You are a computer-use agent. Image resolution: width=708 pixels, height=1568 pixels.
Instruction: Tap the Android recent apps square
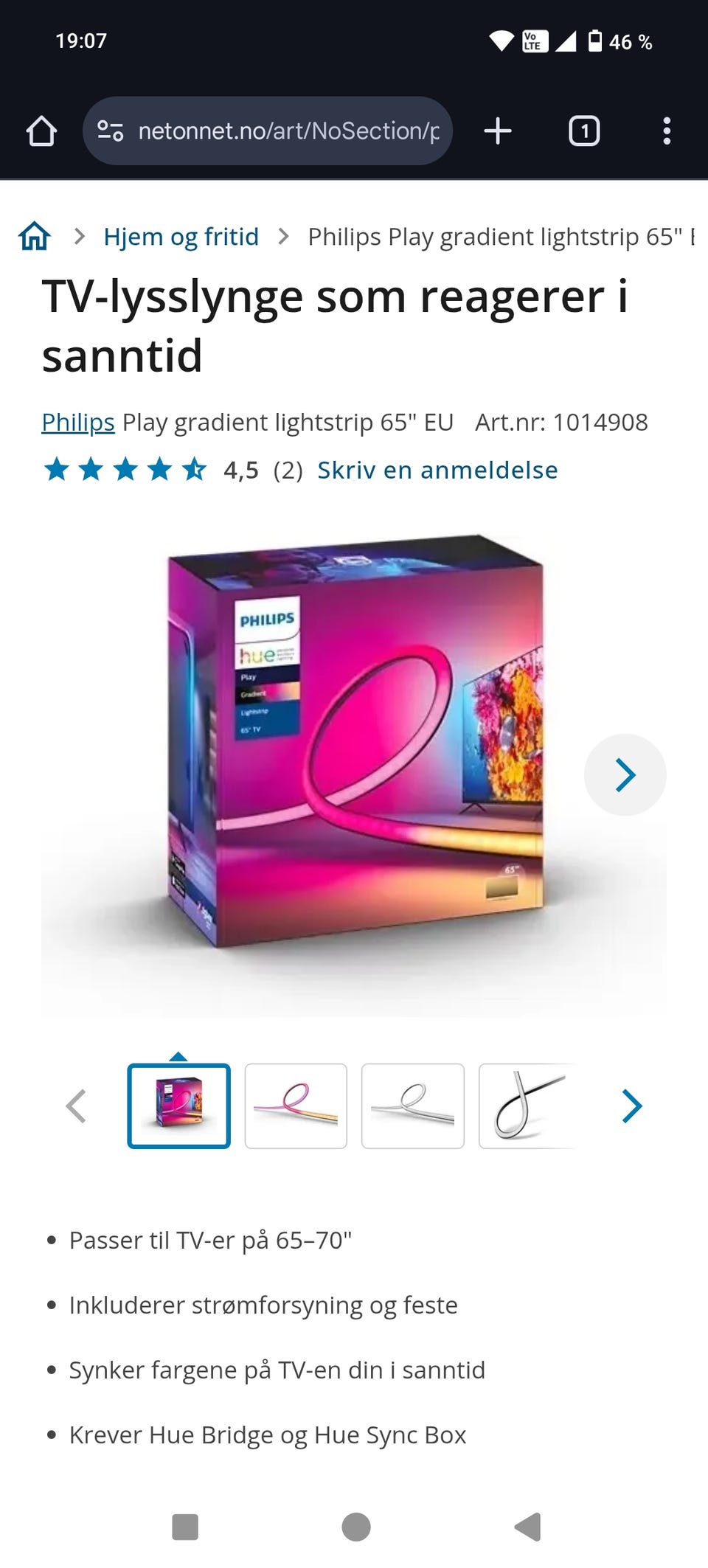tap(185, 1527)
